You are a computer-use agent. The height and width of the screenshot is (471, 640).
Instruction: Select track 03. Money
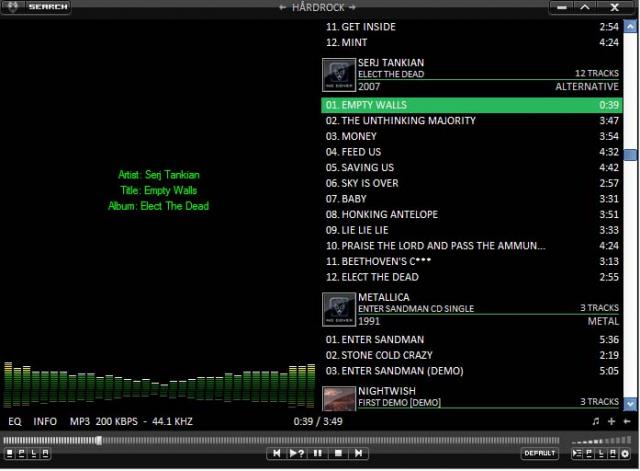(471, 136)
